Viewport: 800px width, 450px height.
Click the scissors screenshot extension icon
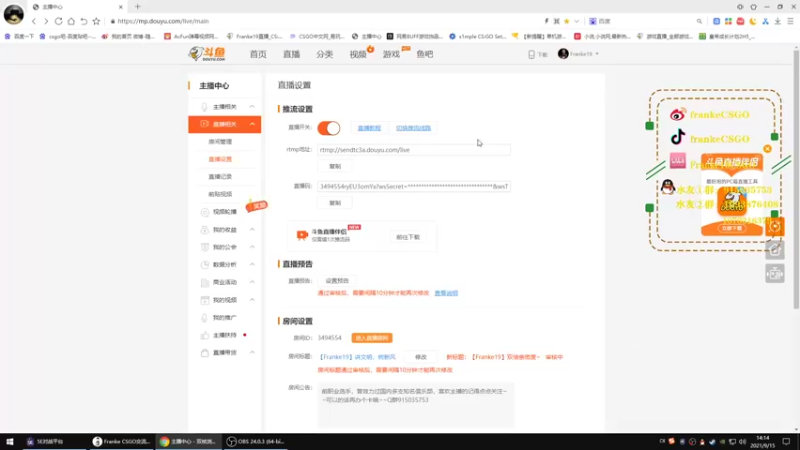(765, 21)
